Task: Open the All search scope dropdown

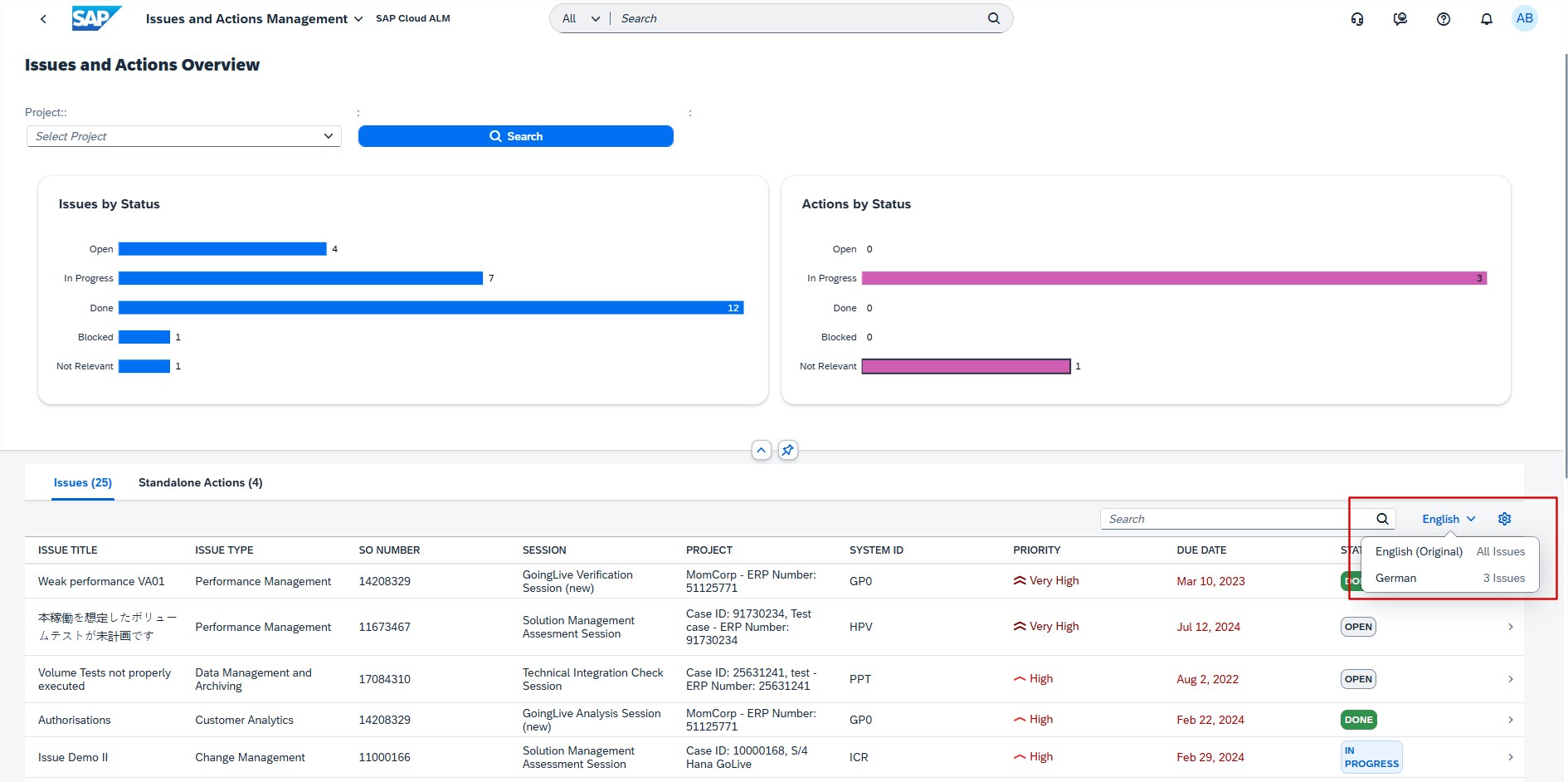Action: coord(581,18)
